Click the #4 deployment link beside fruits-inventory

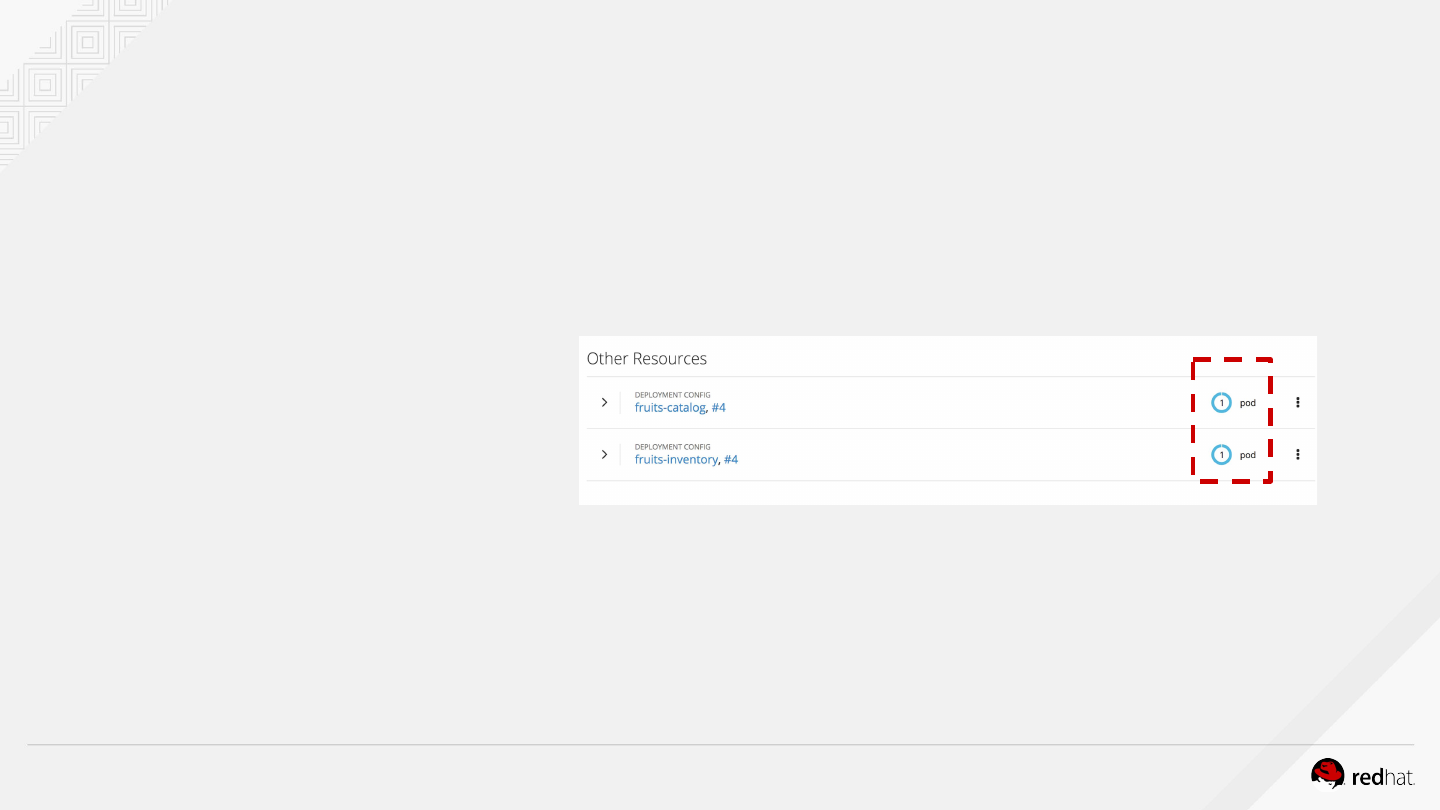click(731, 460)
